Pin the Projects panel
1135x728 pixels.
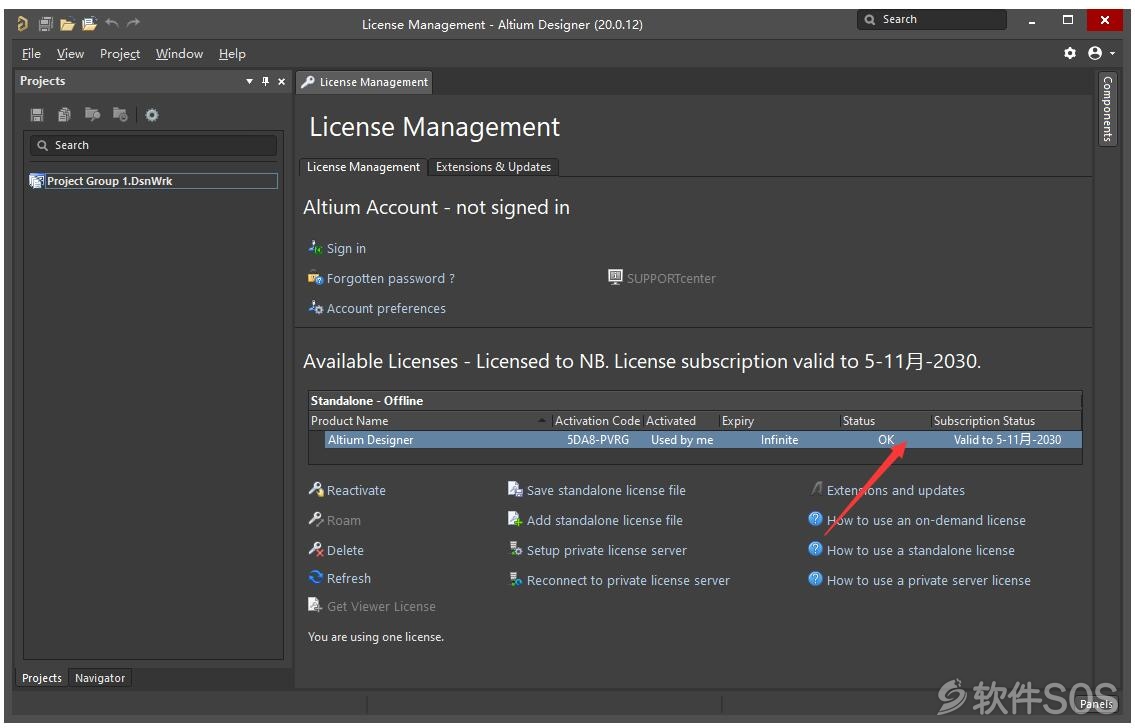pos(266,81)
